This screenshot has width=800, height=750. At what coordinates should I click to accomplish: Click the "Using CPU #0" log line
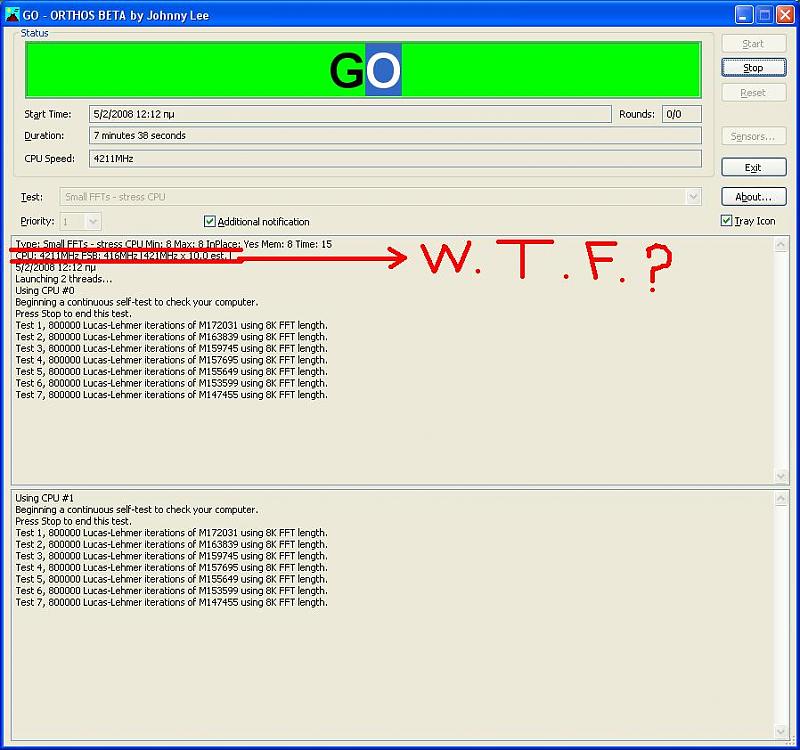(x=45, y=291)
